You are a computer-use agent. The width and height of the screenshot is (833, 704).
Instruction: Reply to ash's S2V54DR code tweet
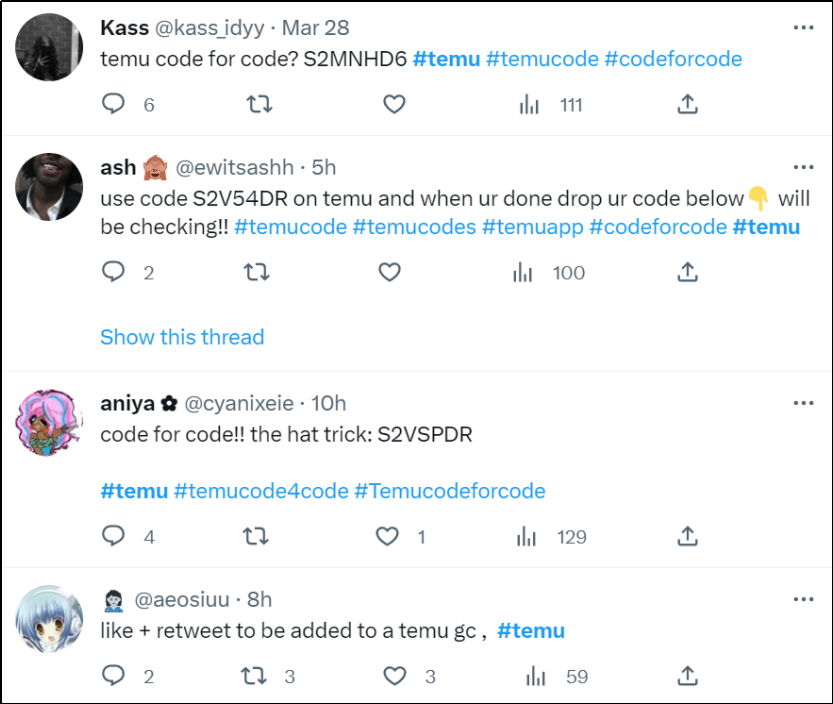pos(114,272)
